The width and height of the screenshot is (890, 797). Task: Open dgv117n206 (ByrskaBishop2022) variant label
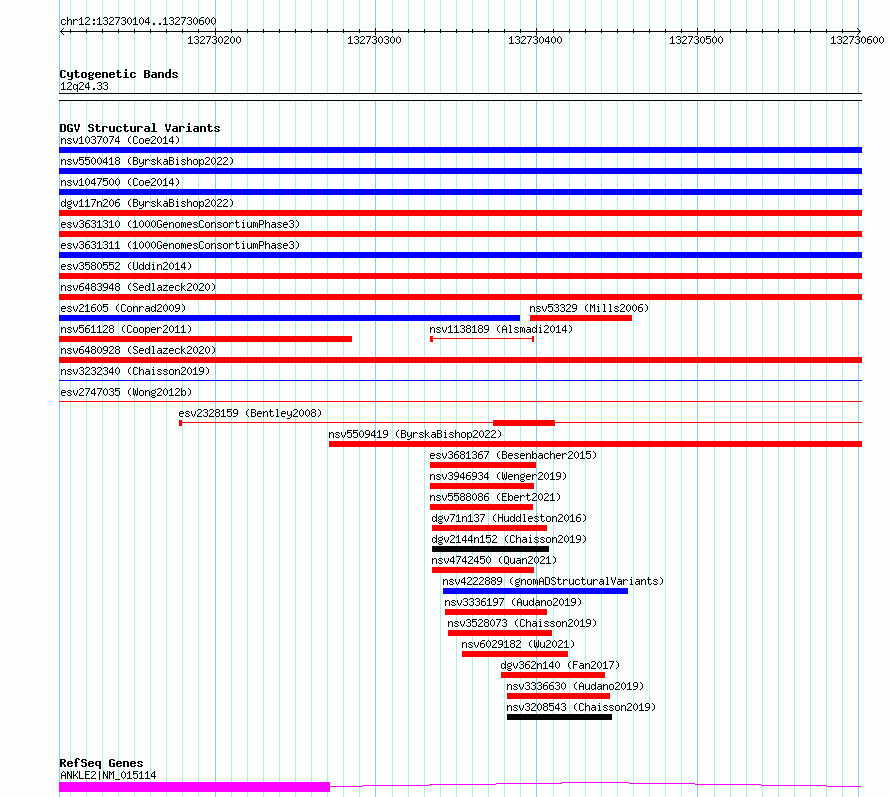(x=147, y=203)
